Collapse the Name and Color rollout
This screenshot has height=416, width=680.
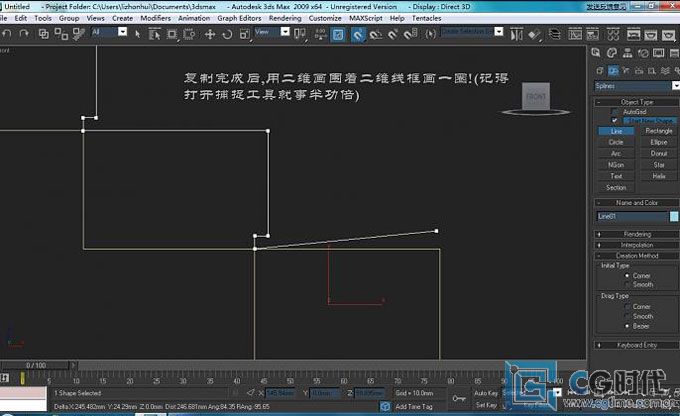(x=637, y=203)
